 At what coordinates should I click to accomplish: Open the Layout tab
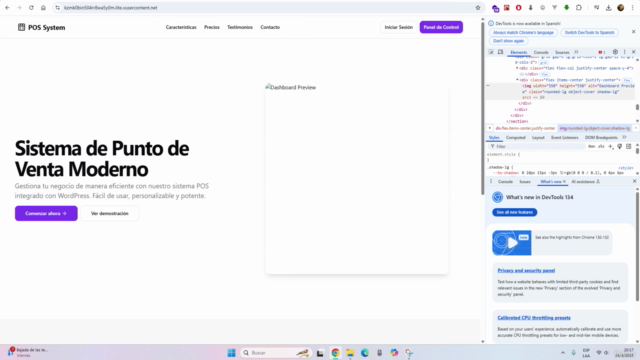[538, 138]
